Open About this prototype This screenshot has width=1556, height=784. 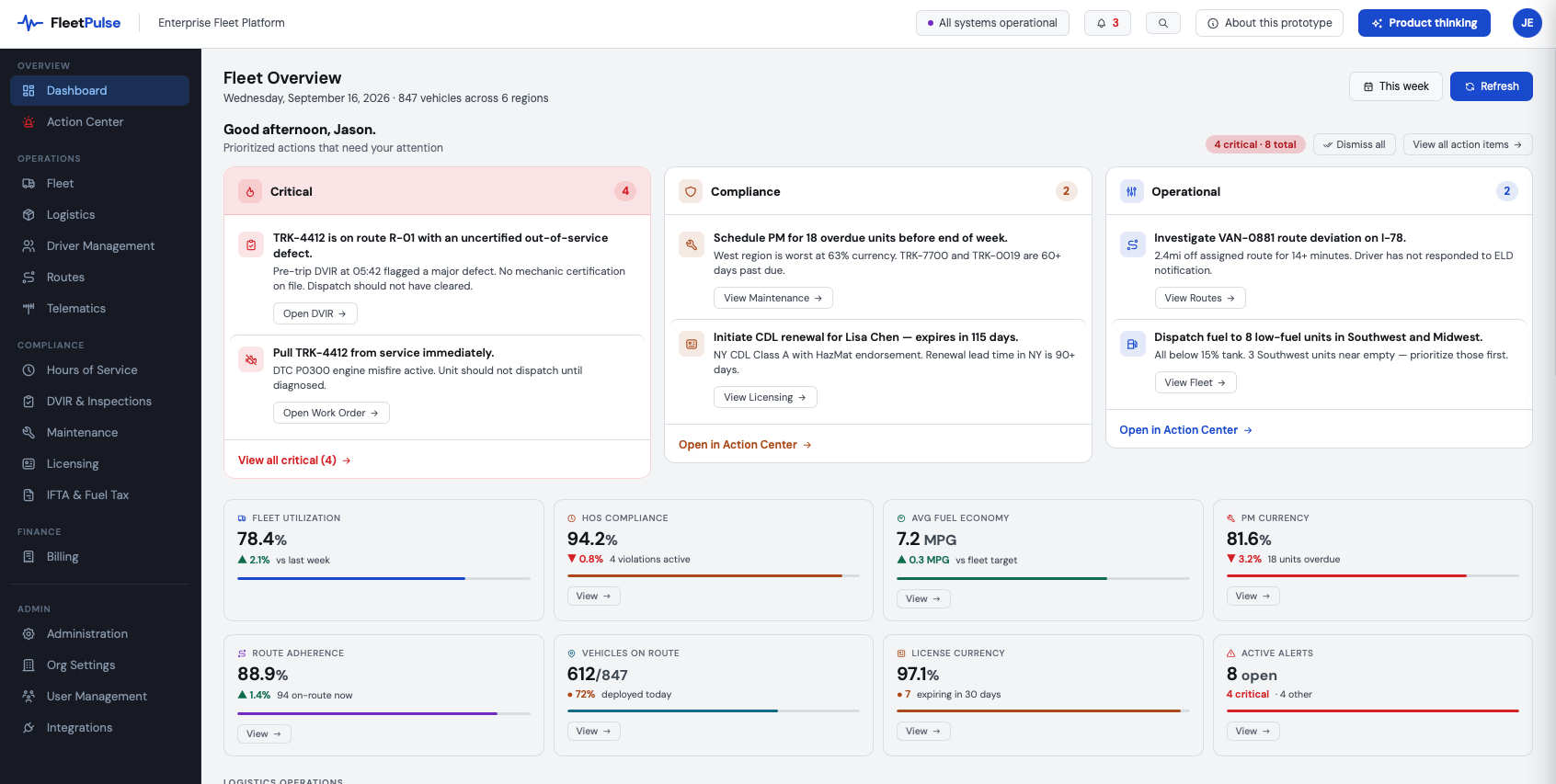pos(1269,23)
